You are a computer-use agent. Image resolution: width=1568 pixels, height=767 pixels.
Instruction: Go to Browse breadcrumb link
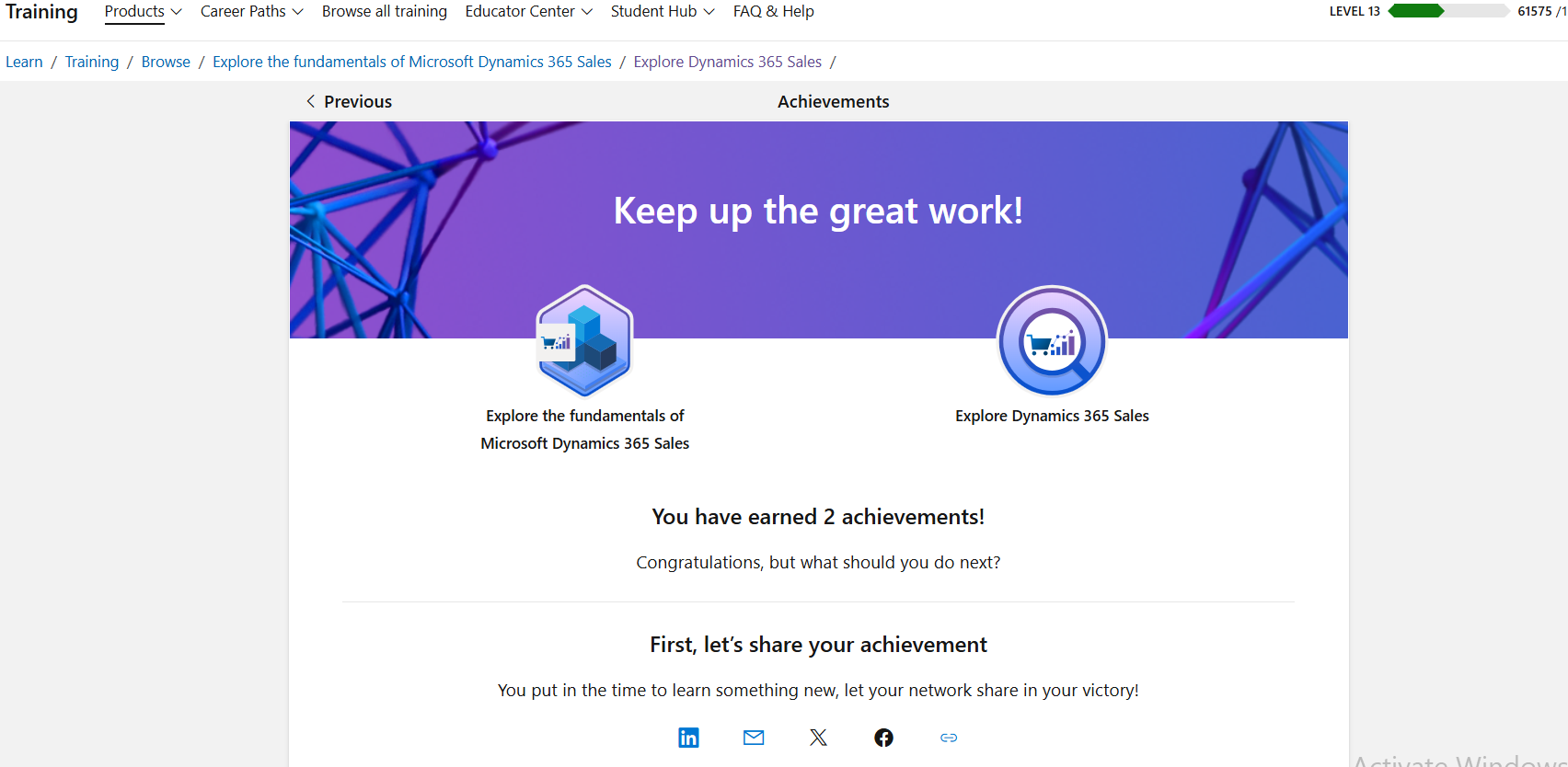tap(166, 62)
